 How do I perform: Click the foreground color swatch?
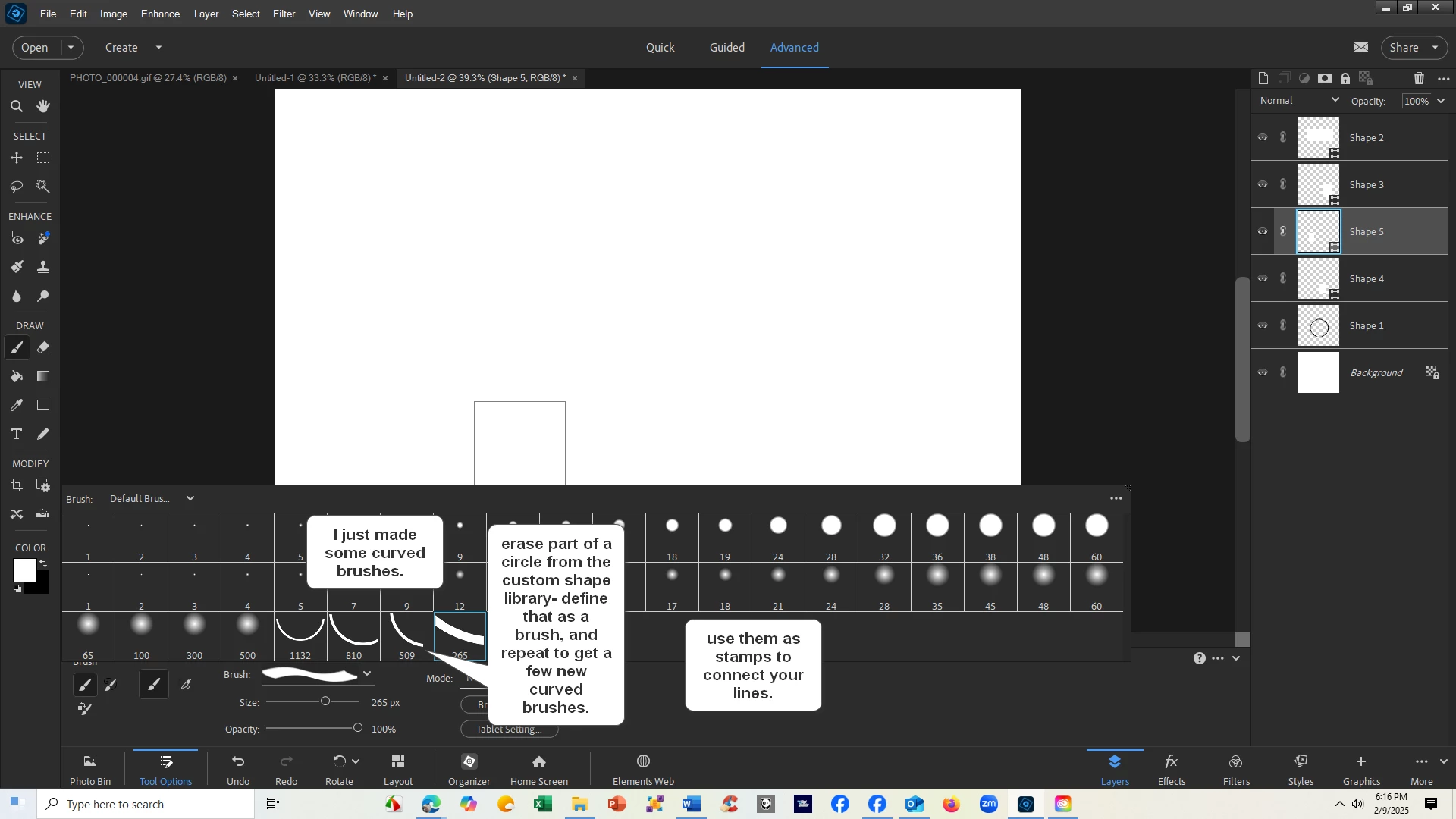coord(24,571)
